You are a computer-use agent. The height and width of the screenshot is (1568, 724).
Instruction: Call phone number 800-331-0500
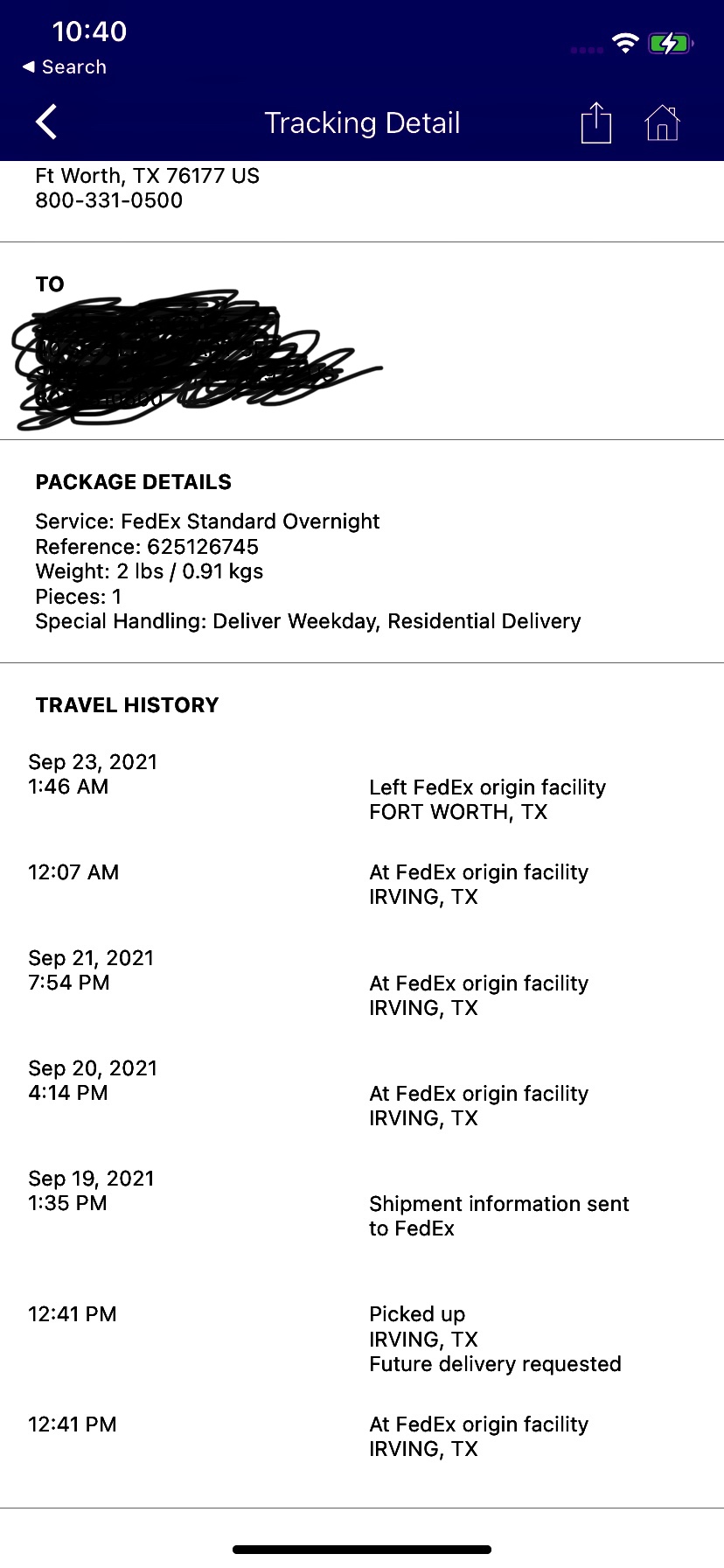(x=108, y=200)
